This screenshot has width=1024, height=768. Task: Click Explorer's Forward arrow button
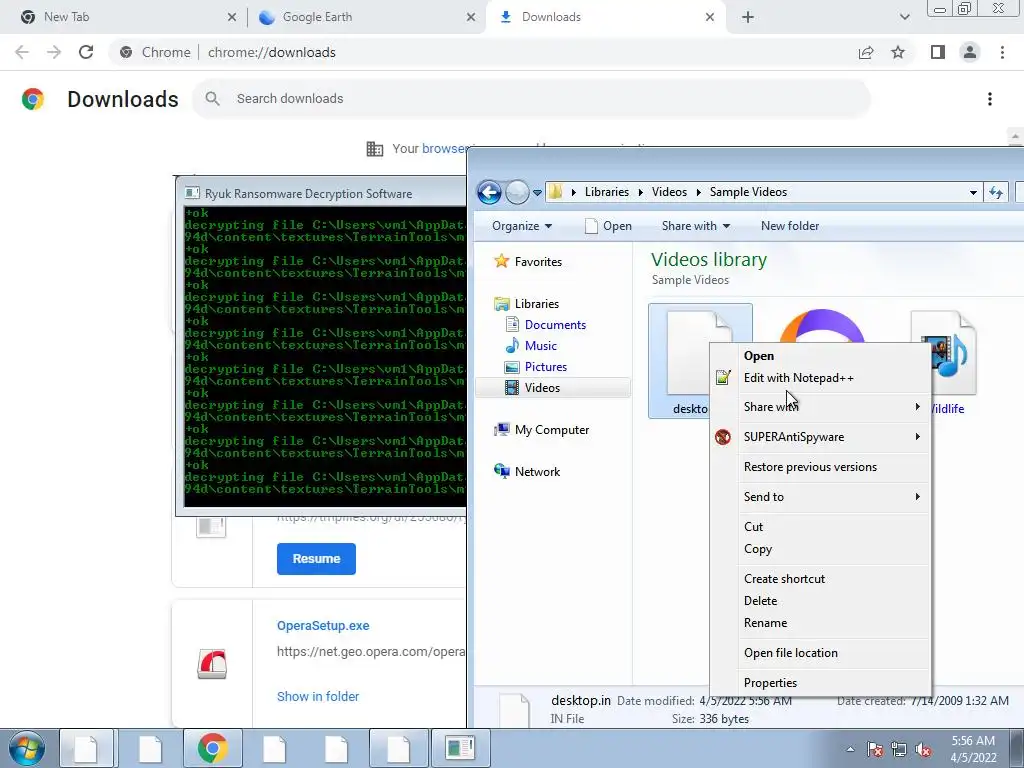coord(517,193)
